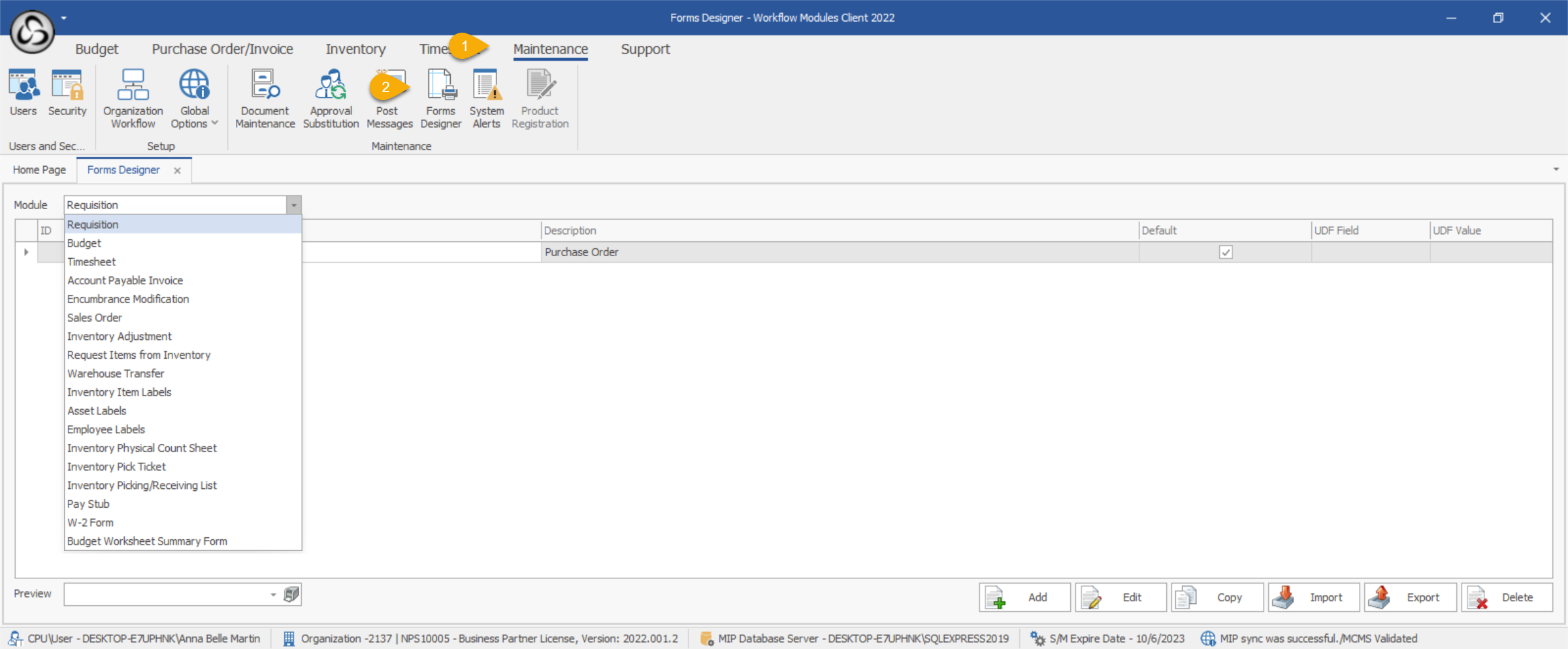This screenshot has width=1568, height=649.
Task: Close the Forms Designer tab
Action: coord(177,171)
